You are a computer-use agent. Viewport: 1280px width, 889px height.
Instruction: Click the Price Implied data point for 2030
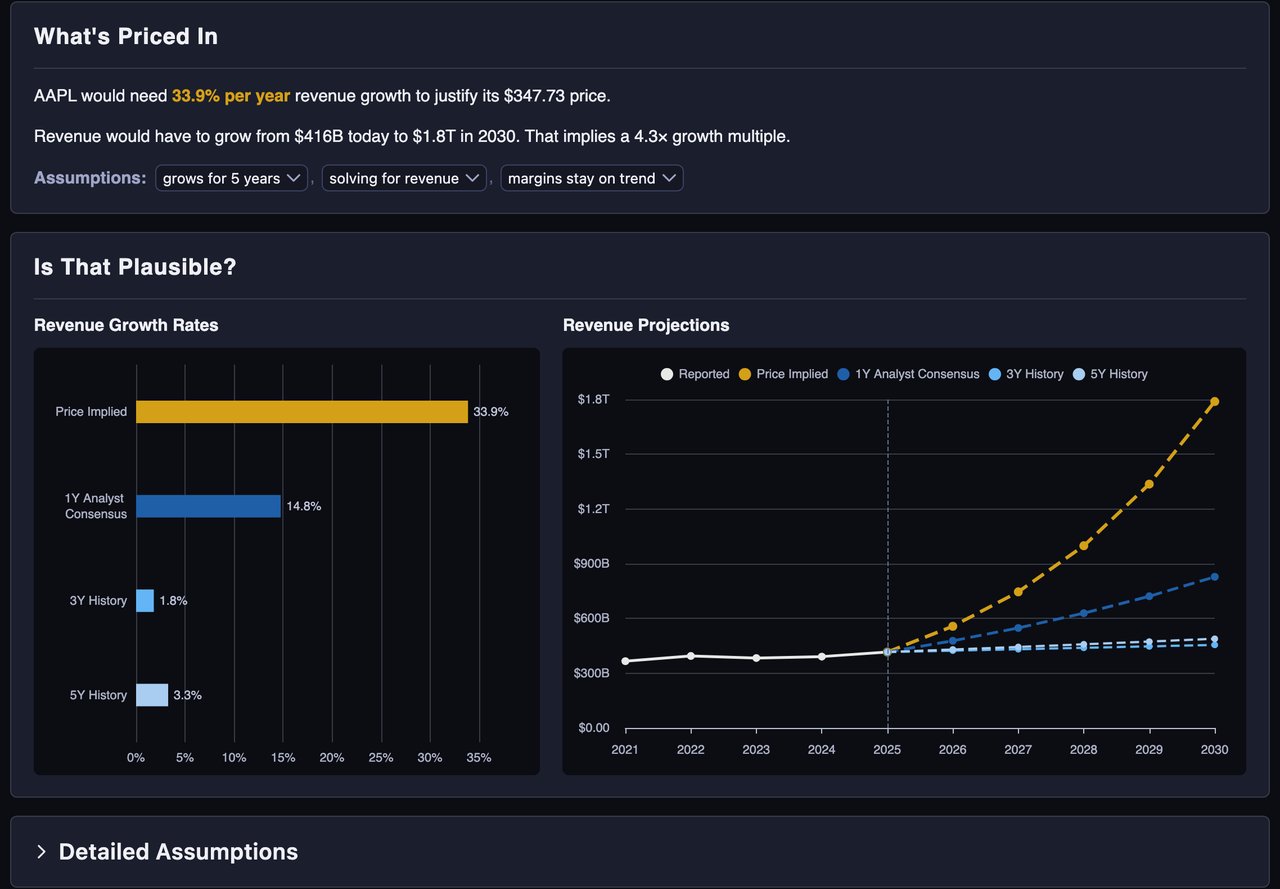[1215, 402]
